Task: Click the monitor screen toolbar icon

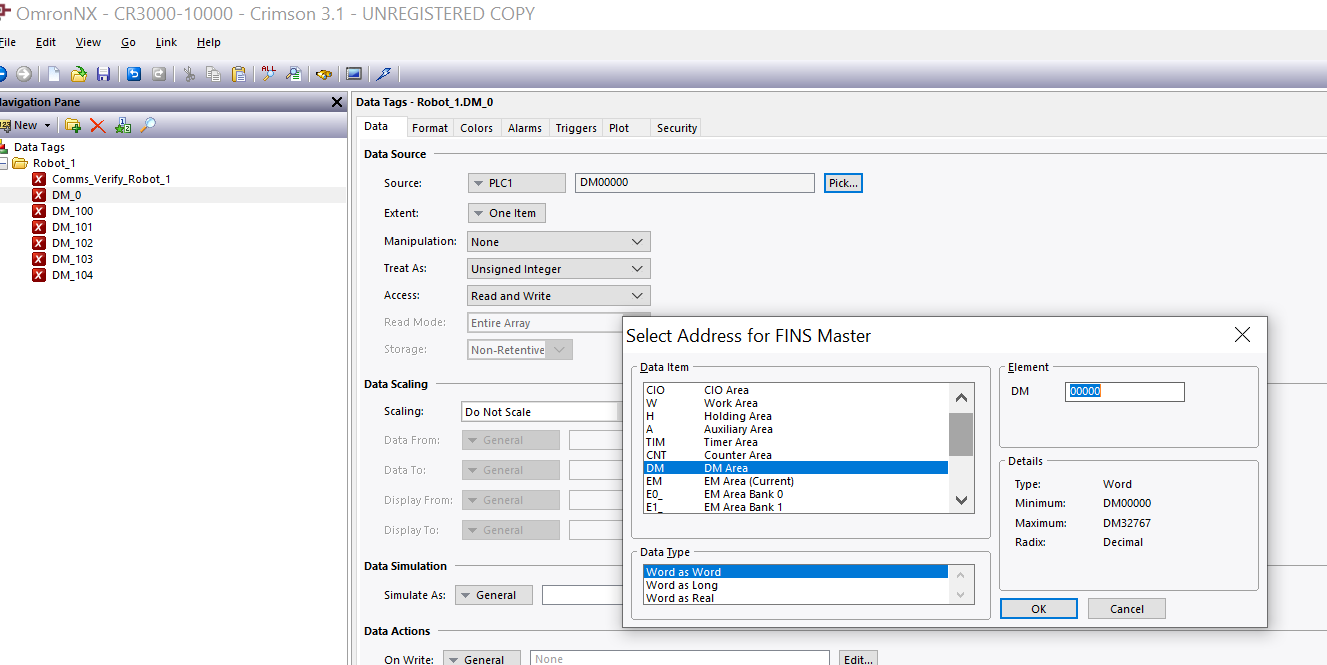Action: (x=353, y=74)
